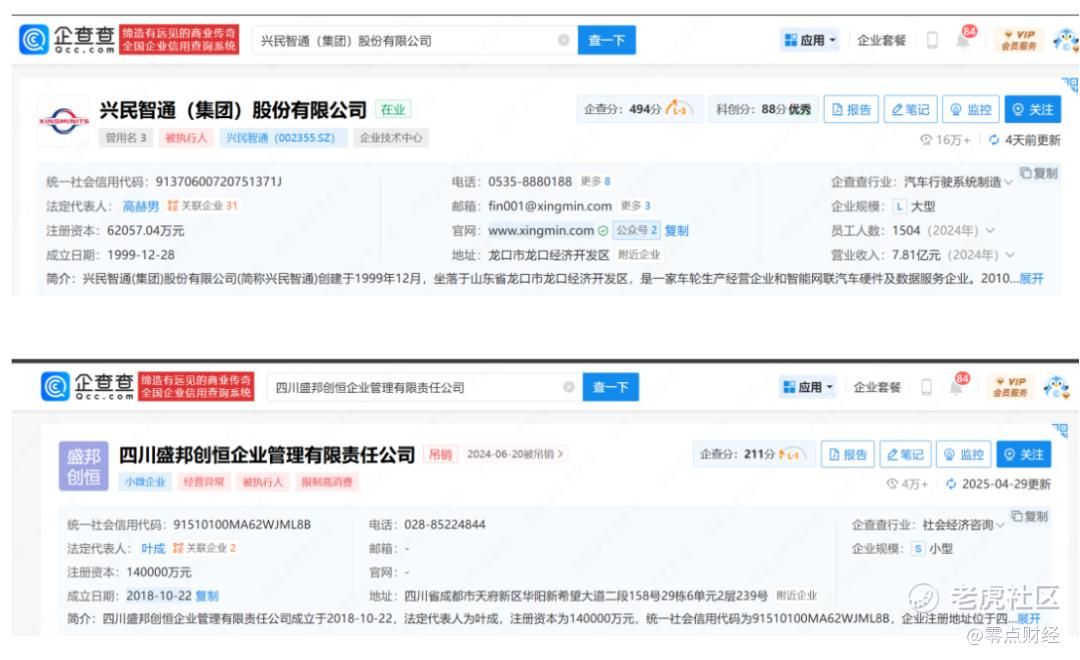Click the 监控 button for 兴民智通
1080x660 pixels.
(x=970, y=109)
